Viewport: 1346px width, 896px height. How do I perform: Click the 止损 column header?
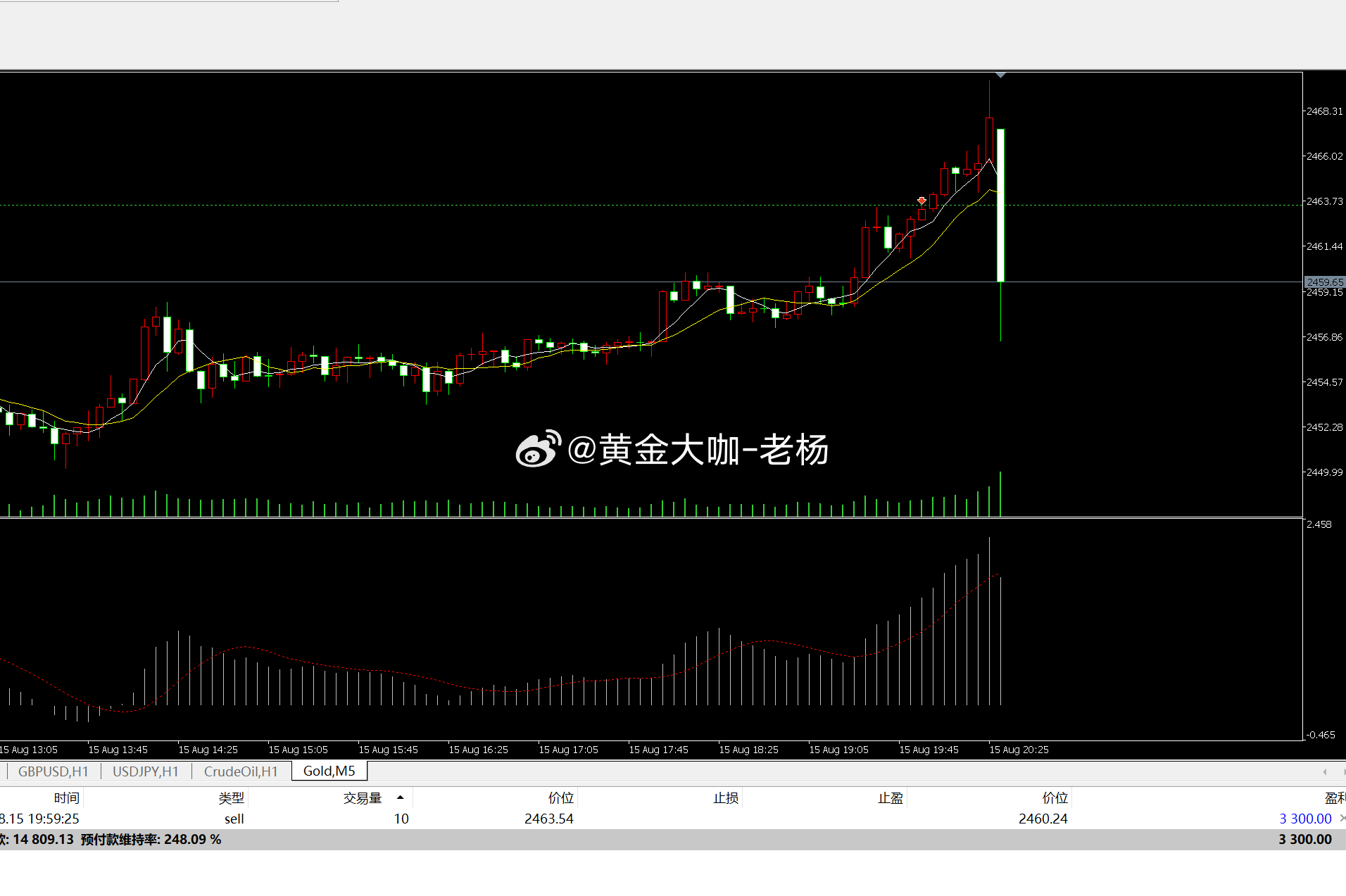pyautogui.click(x=726, y=797)
